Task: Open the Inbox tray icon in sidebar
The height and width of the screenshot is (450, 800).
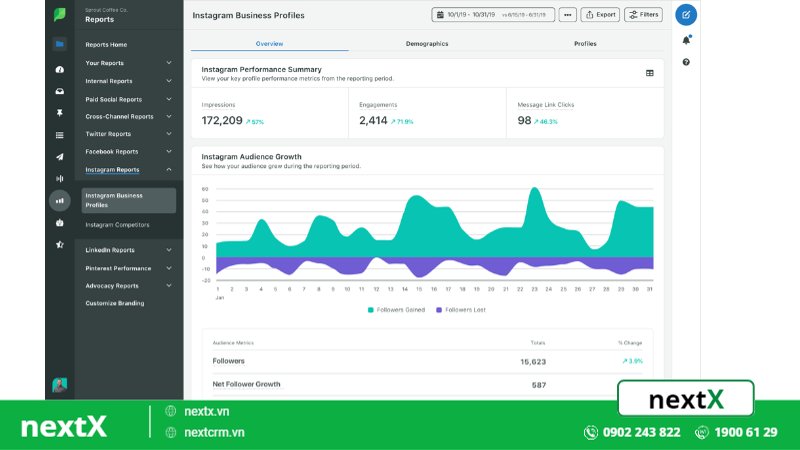Action: (60, 91)
